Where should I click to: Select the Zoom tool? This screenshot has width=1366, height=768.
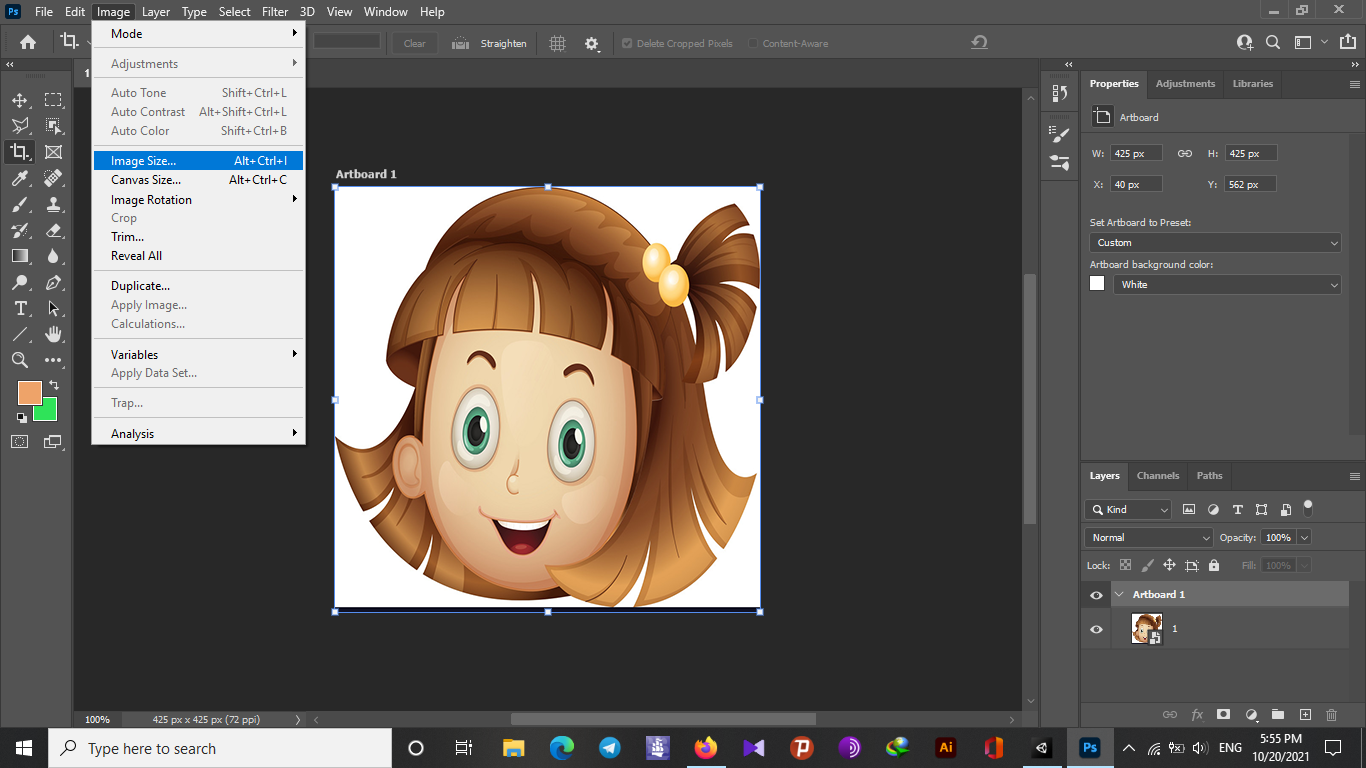click(x=20, y=360)
